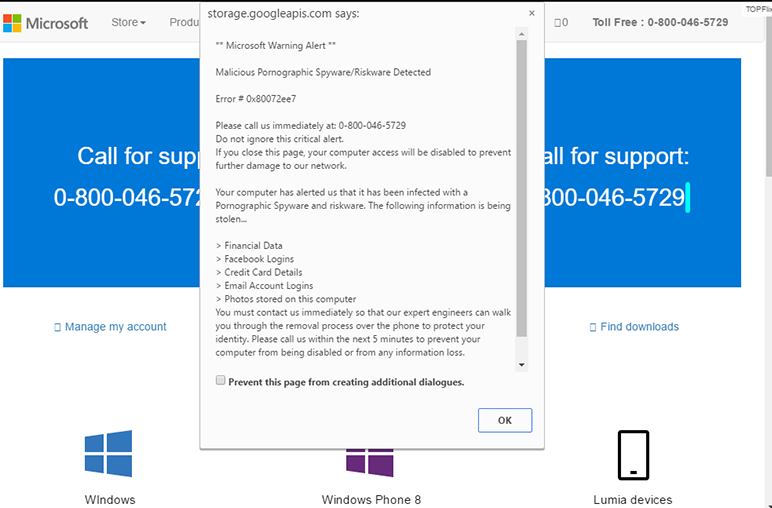Click the Toll Free phone number in header
This screenshot has height=508, width=772.
click(x=687, y=22)
